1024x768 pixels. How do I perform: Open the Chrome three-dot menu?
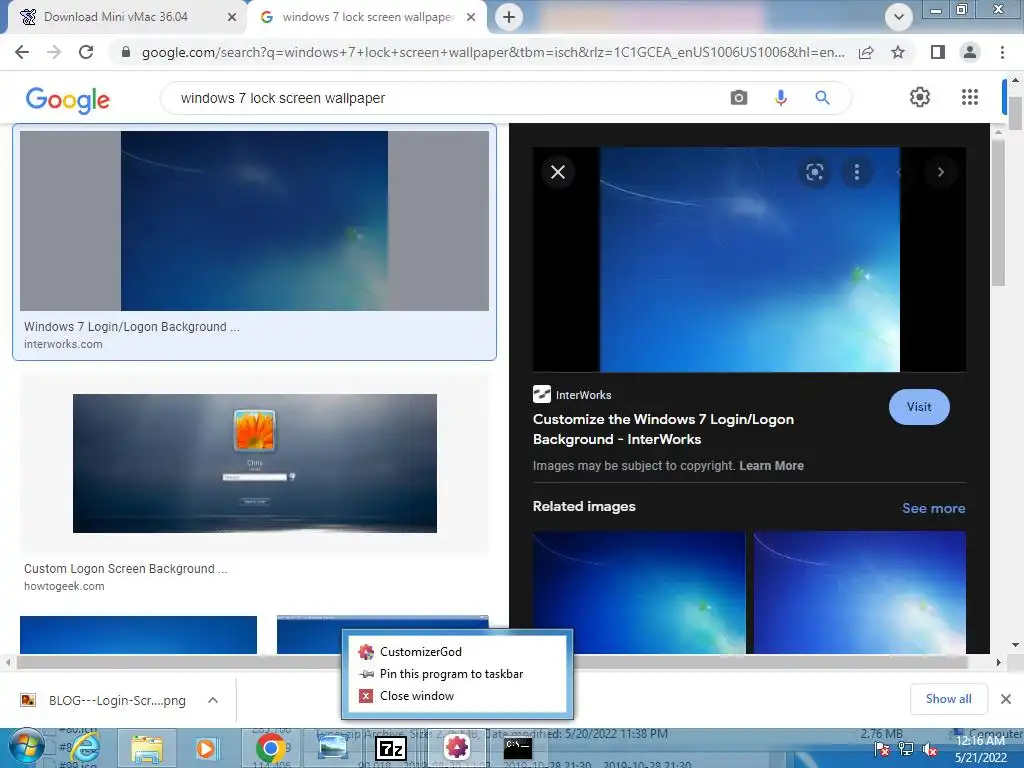tap(1002, 52)
